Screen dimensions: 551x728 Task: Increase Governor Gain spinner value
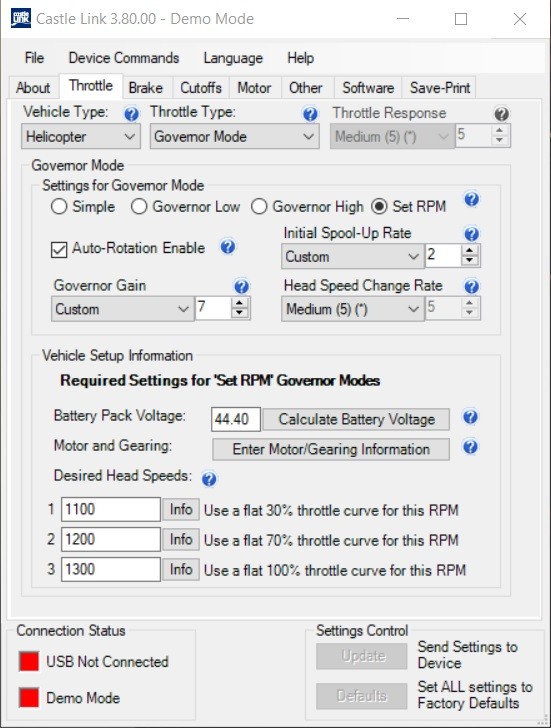240,303
